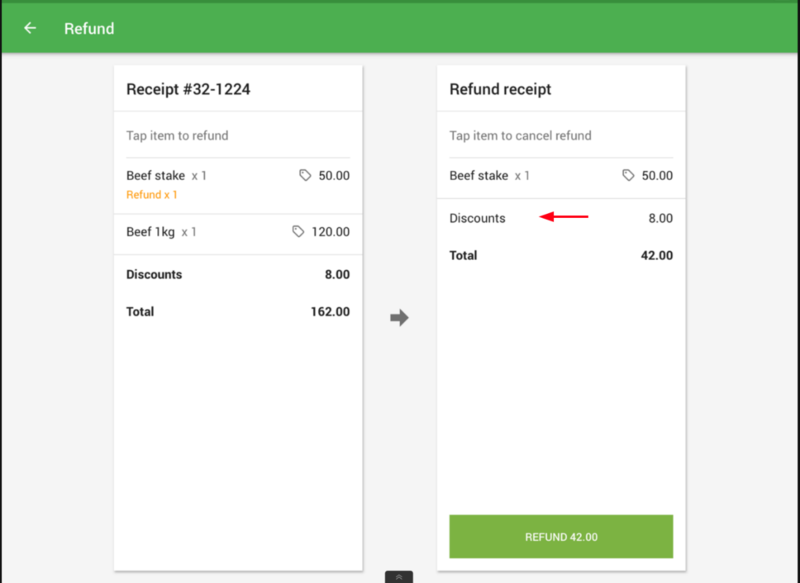Click the red arrow pointing at Discounts

(564, 216)
